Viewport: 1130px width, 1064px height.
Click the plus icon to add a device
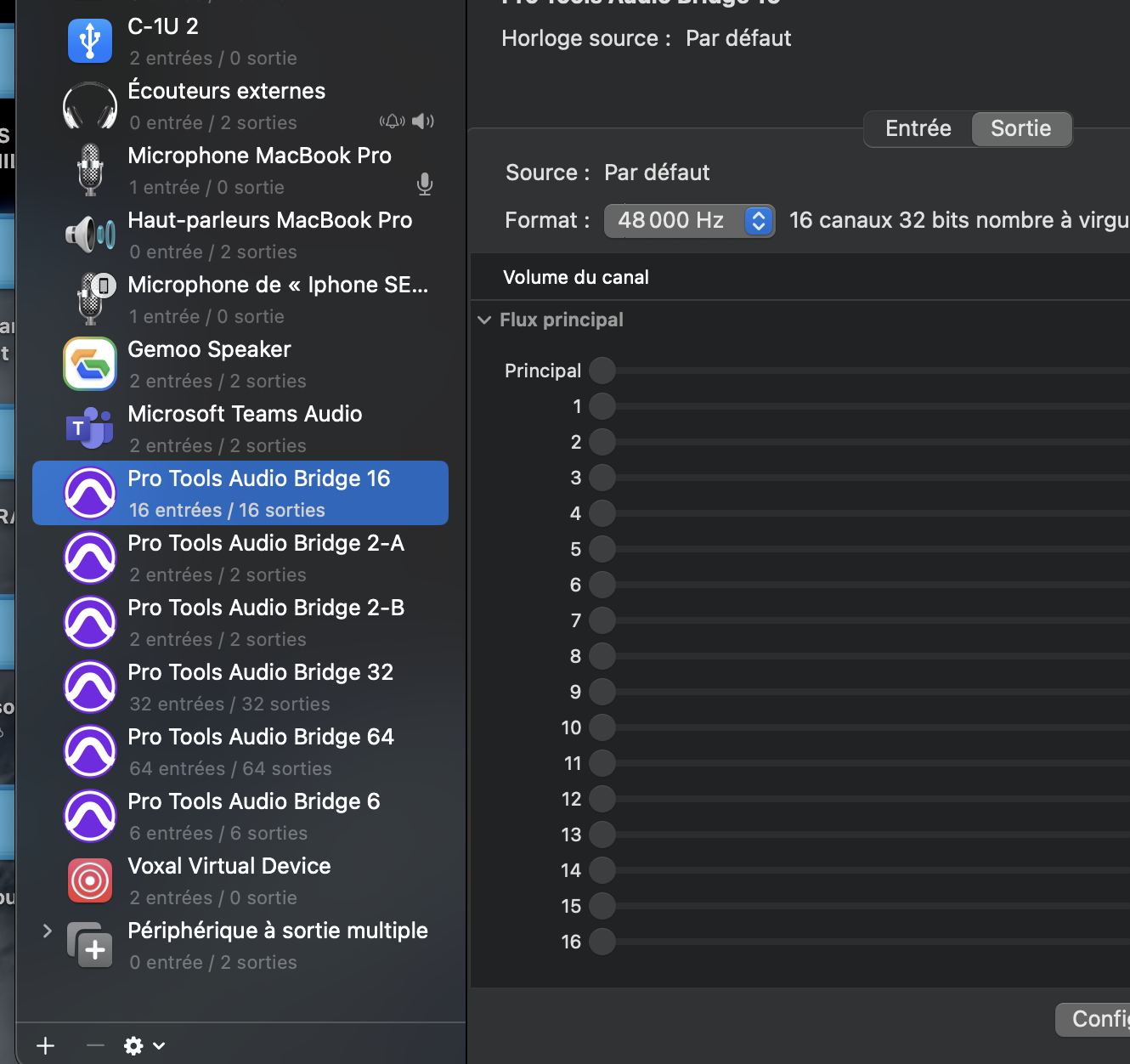click(46, 1045)
